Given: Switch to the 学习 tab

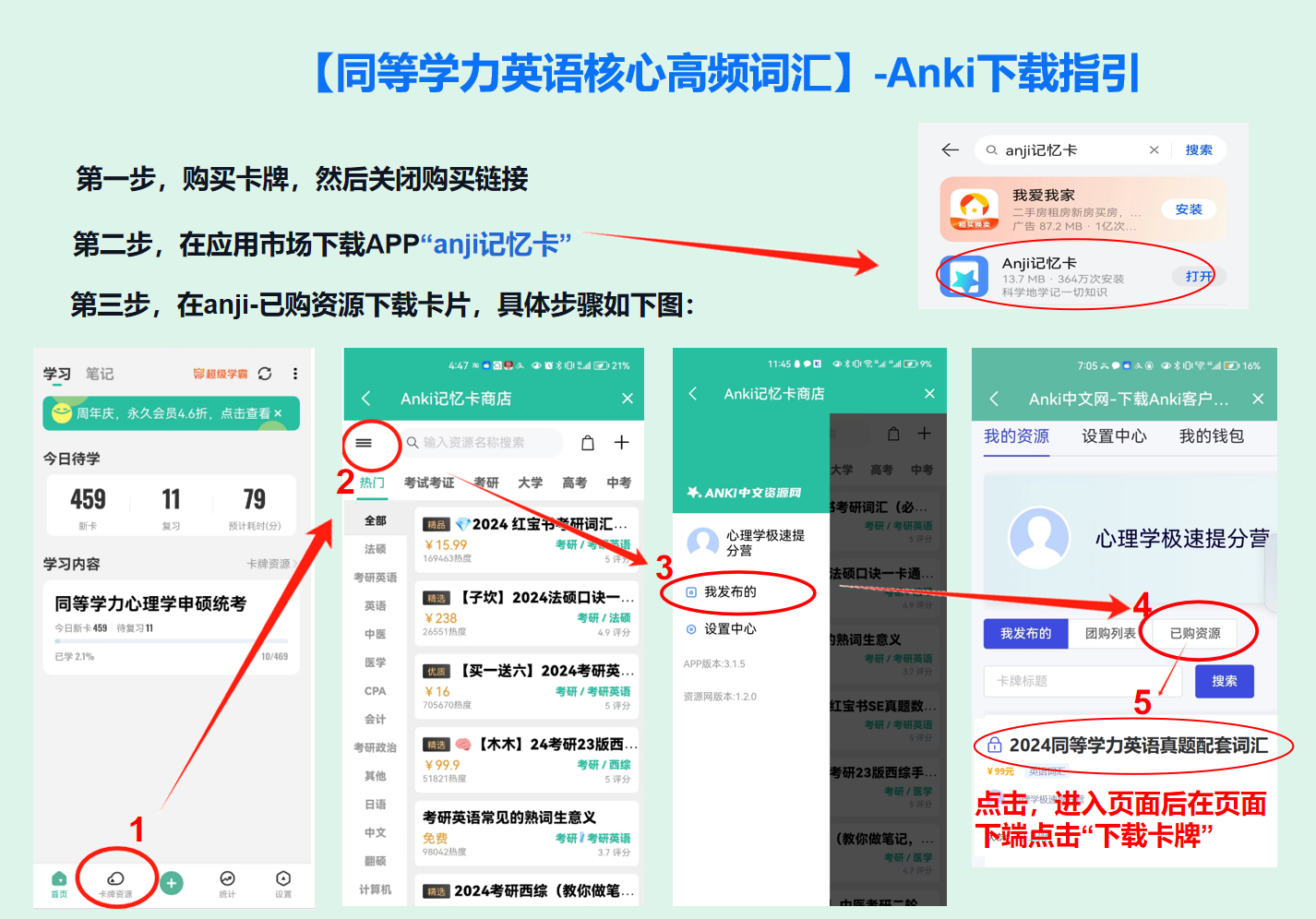Looking at the screenshot, I should (57, 374).
